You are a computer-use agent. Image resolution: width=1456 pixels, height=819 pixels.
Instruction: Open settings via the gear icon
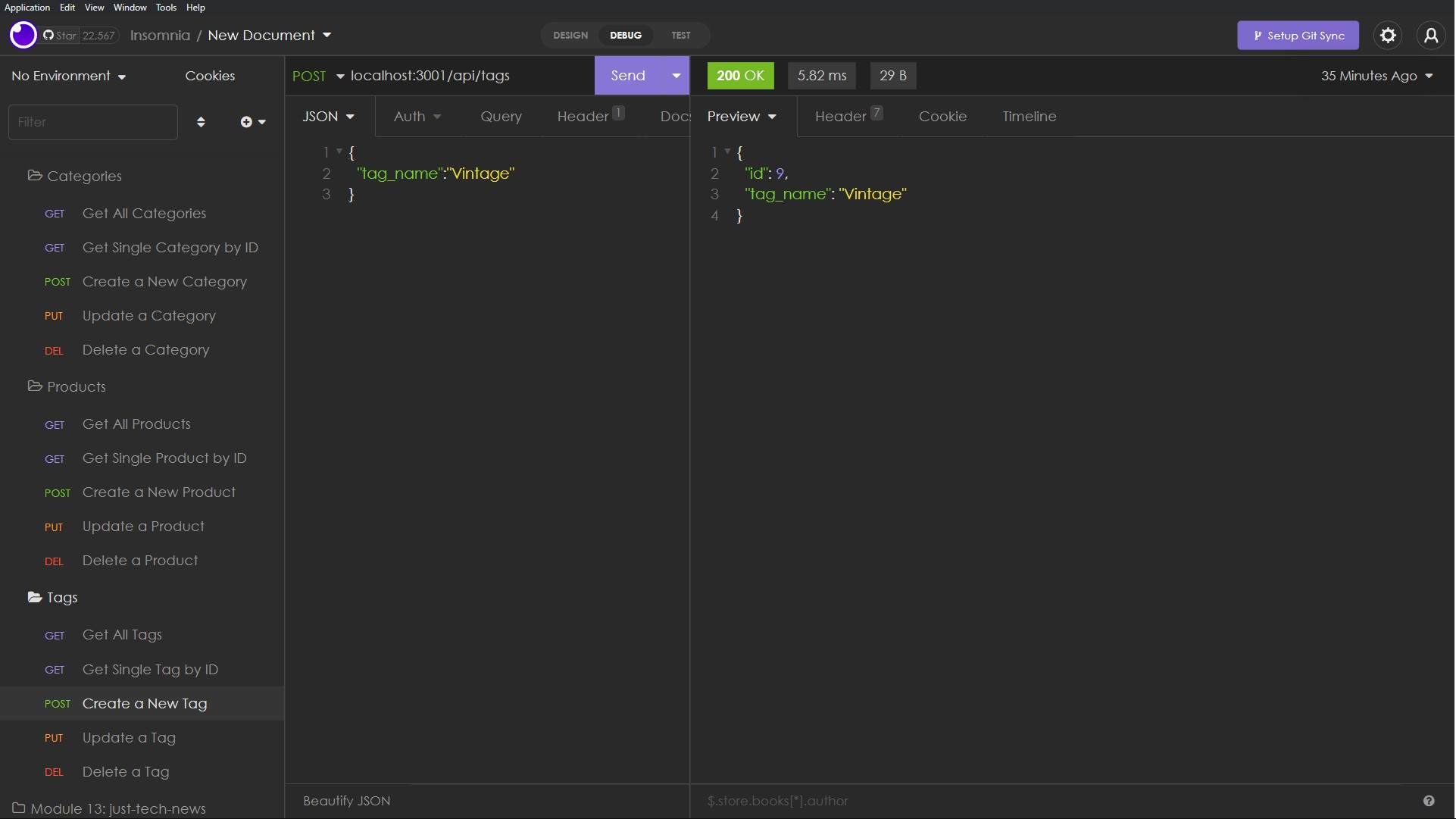(x=1389, y=35)
